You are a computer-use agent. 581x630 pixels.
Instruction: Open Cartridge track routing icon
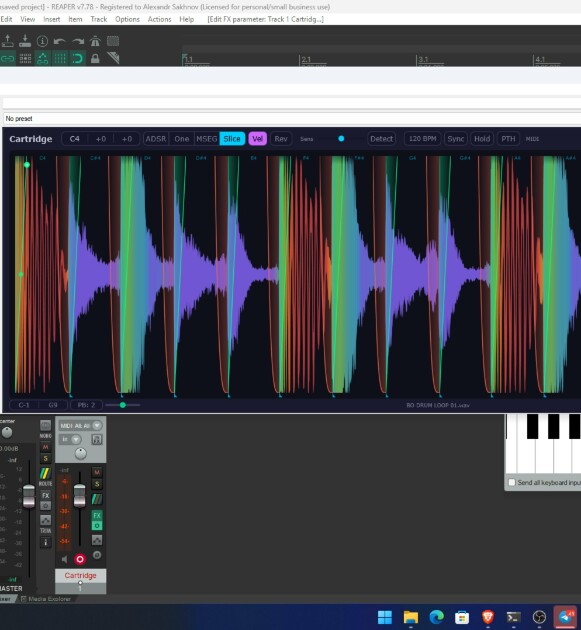click(97, 499)
